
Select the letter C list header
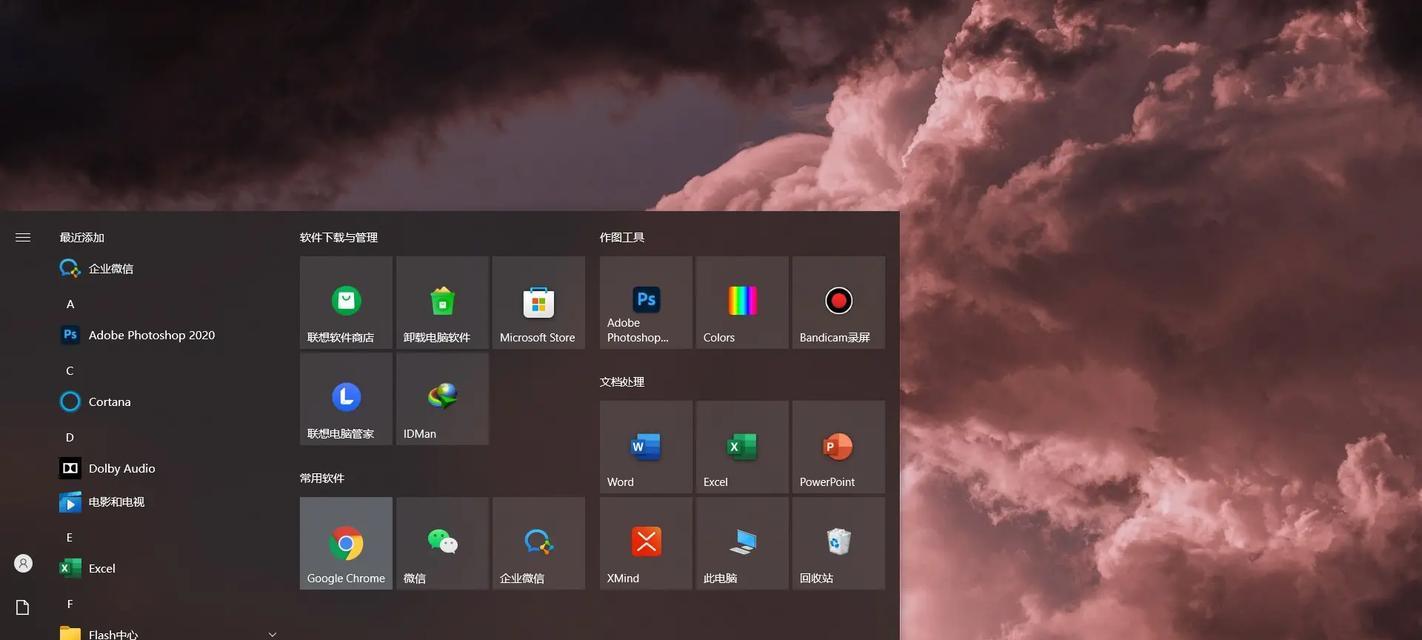pos(70,371)
